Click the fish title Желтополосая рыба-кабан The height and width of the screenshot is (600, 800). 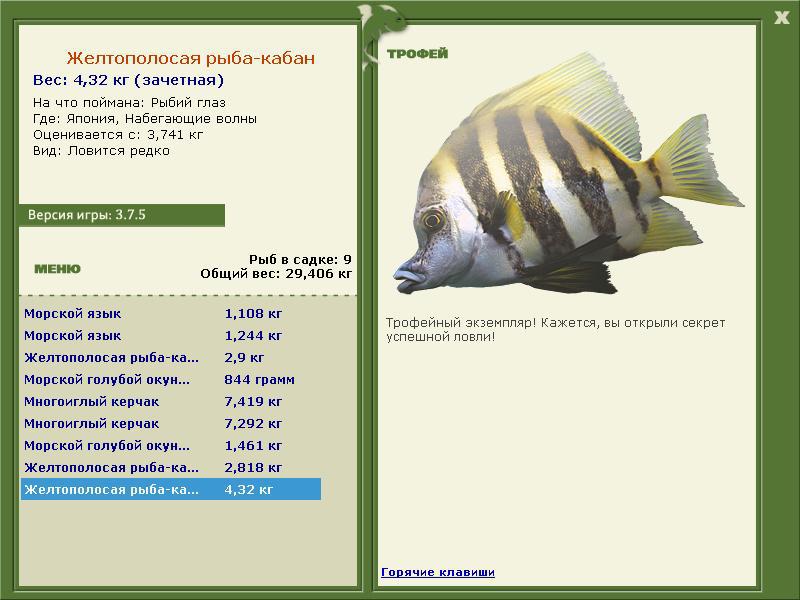(190, 58)
